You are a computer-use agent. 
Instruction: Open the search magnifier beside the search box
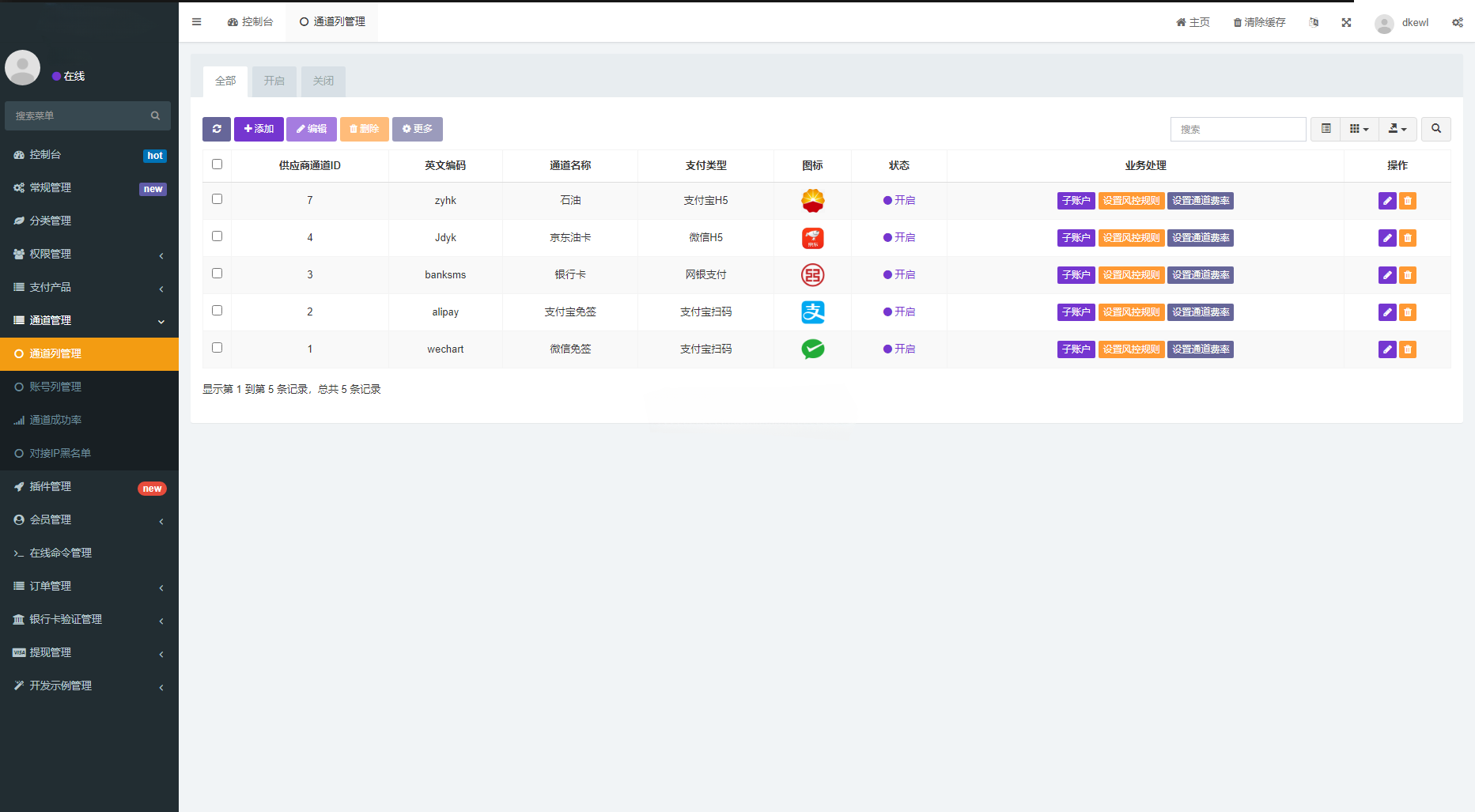[1435, 129]
